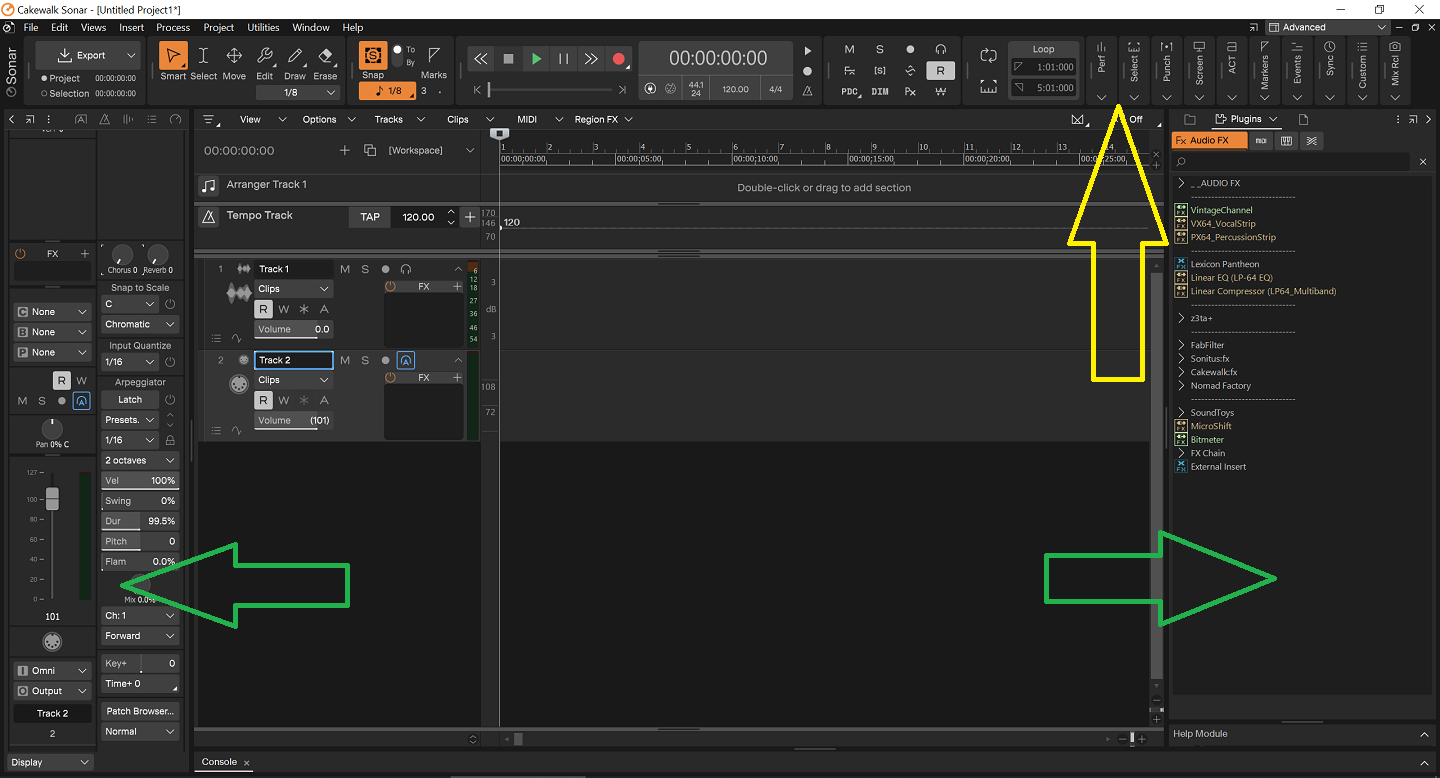Switch to the Console tab

[219, 762]
